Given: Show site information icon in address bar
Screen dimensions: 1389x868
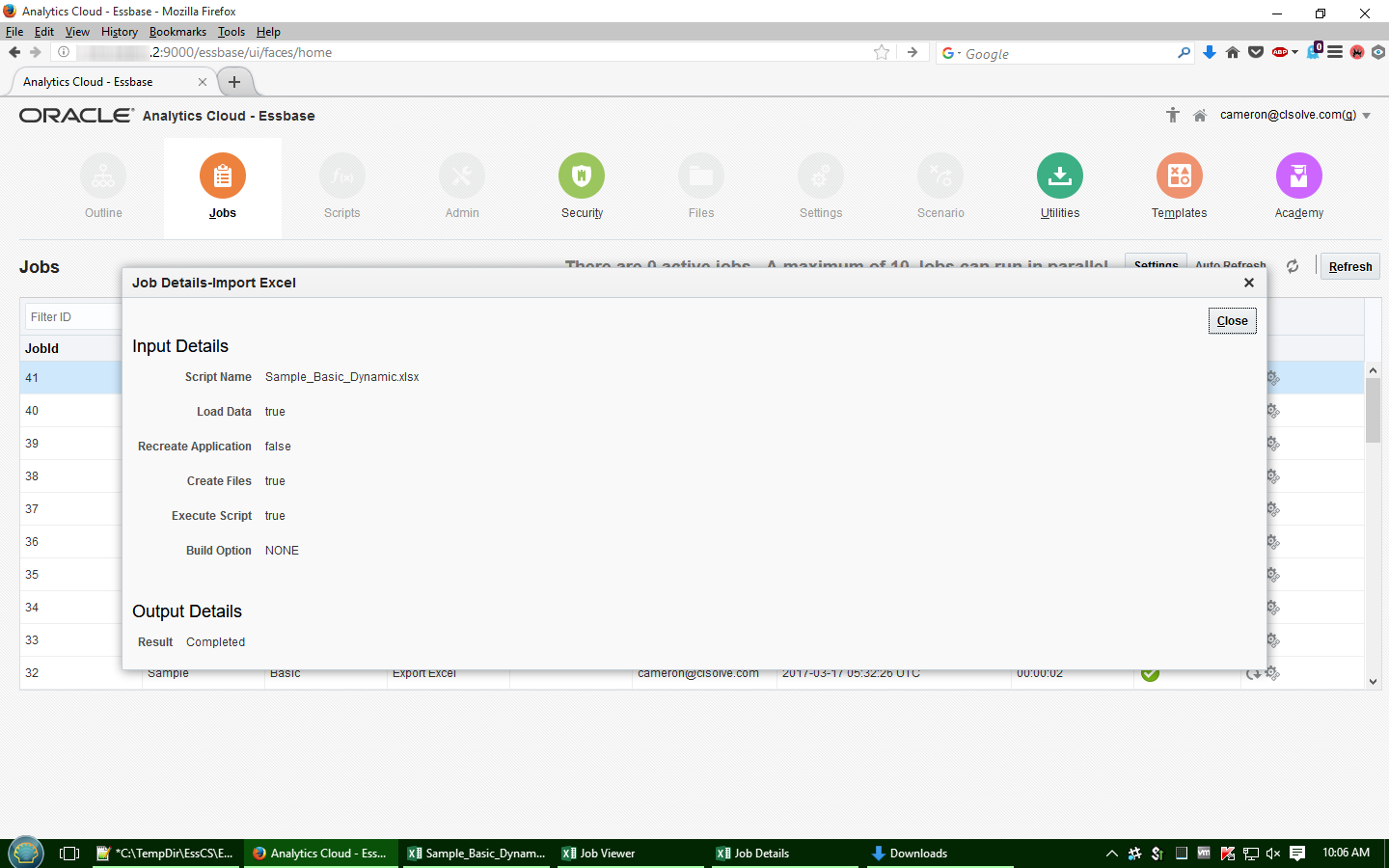Looking at the screenshot, I should (x=64, y=52).
